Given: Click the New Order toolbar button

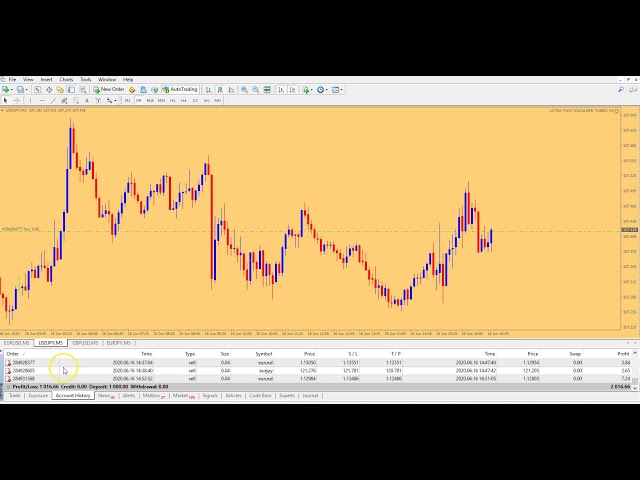Looking at the screenshot, I should coord(110,89).
